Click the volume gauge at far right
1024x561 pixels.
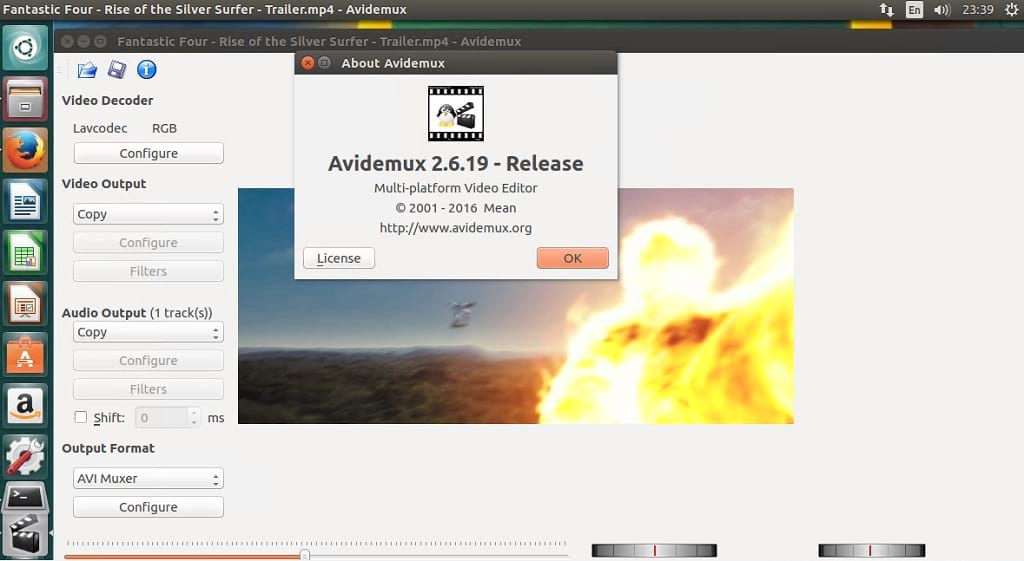872,551
